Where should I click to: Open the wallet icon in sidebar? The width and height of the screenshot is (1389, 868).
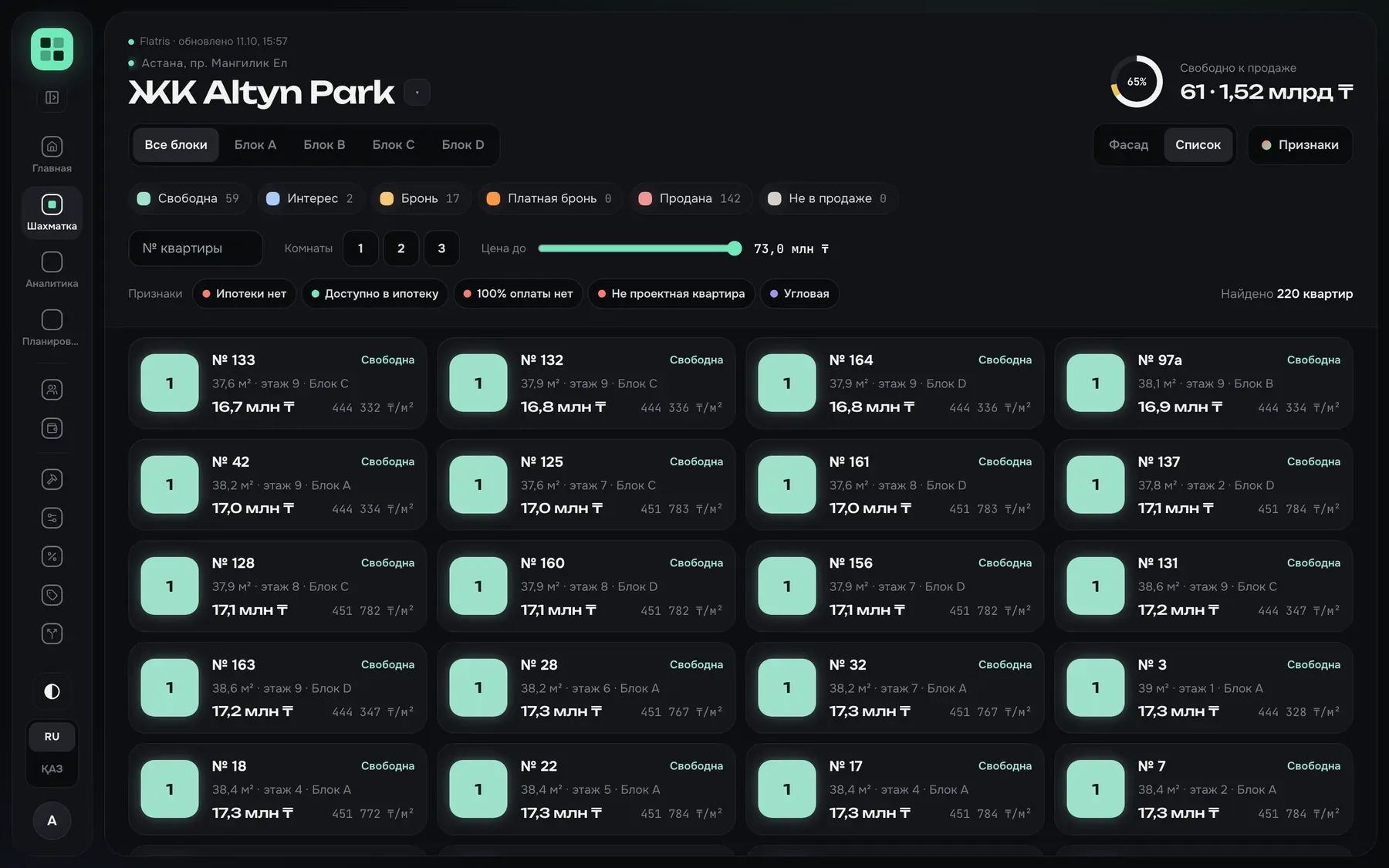click(x=52, y=428)
